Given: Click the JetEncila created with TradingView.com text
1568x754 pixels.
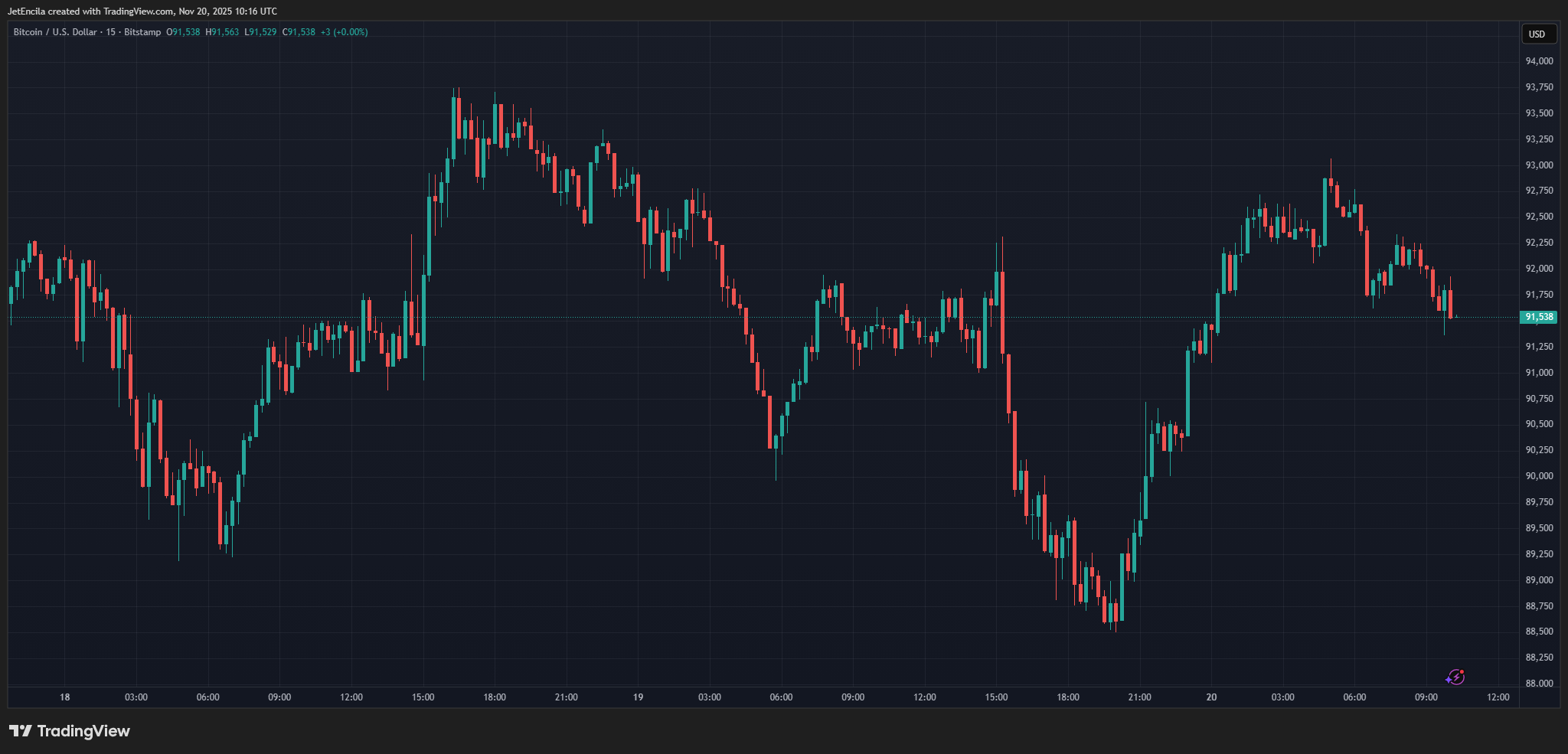Looking at the screenshot, I should [x=142, y=11].
